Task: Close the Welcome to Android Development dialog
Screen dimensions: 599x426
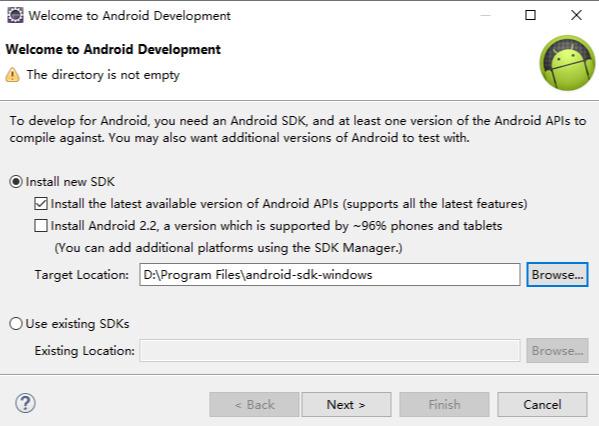Action: click(576, 15)
